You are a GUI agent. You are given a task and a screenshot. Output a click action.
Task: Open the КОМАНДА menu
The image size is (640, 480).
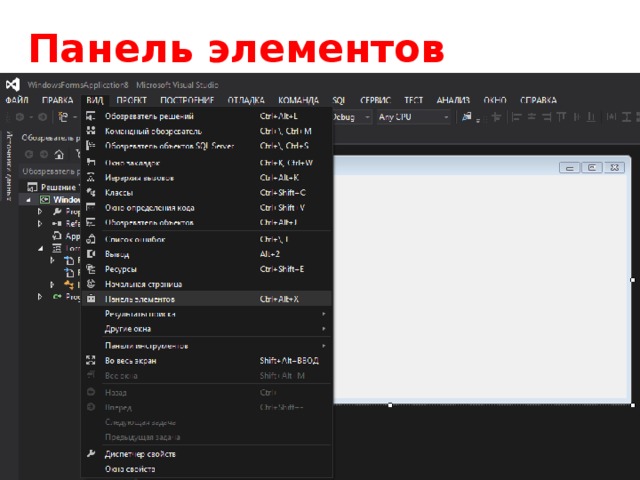(x=298, y=100)
